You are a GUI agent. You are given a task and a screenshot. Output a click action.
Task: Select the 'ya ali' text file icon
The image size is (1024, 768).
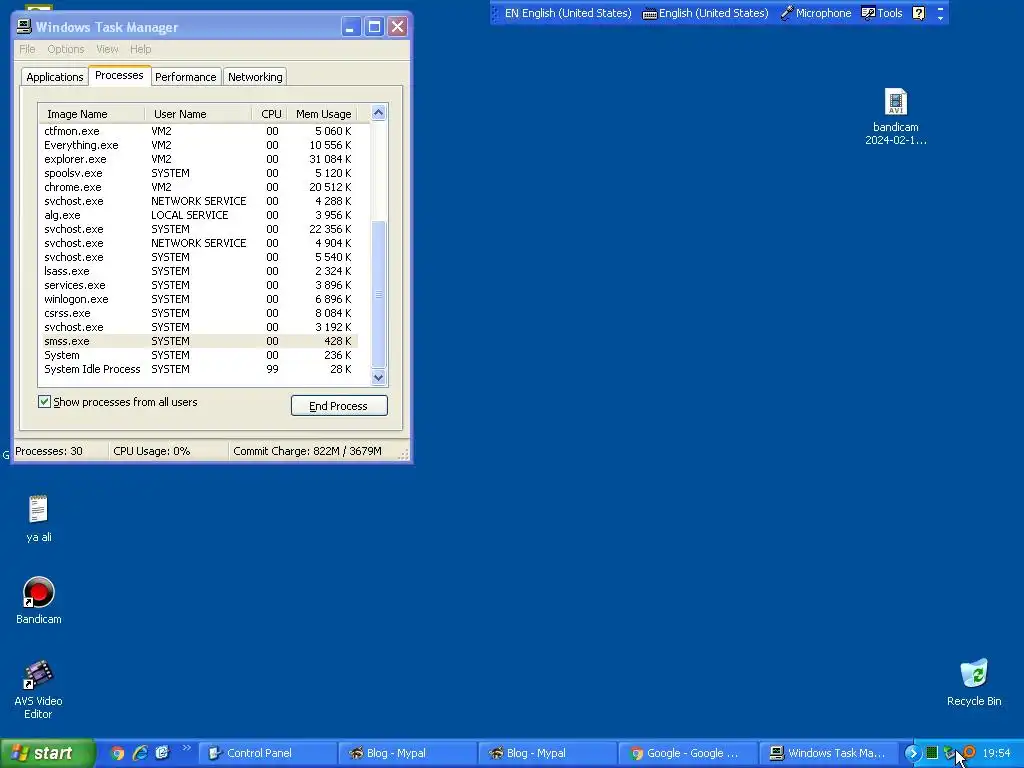click(x=39, y=519)
